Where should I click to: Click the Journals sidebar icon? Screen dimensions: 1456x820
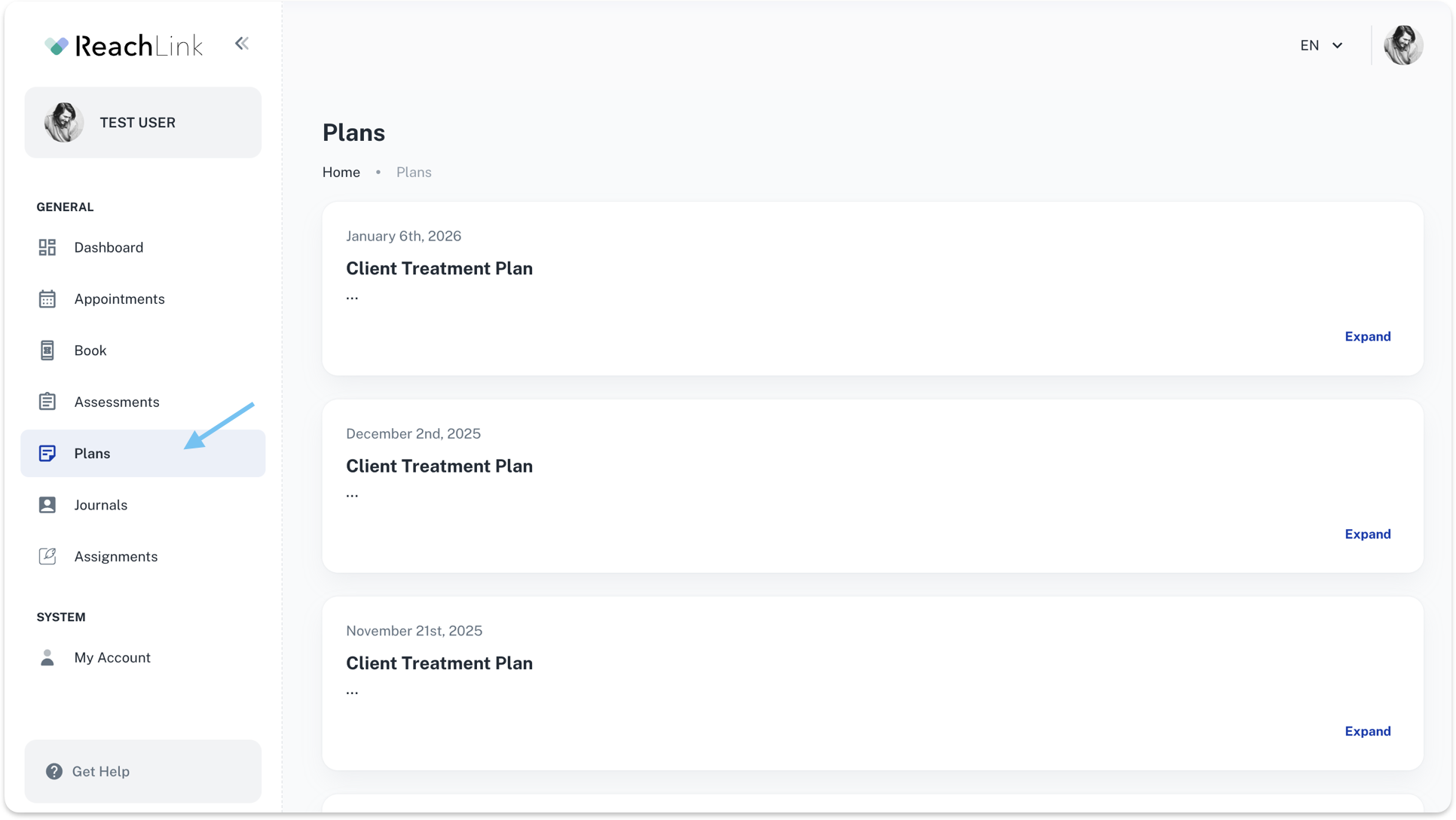pos(47,505)
